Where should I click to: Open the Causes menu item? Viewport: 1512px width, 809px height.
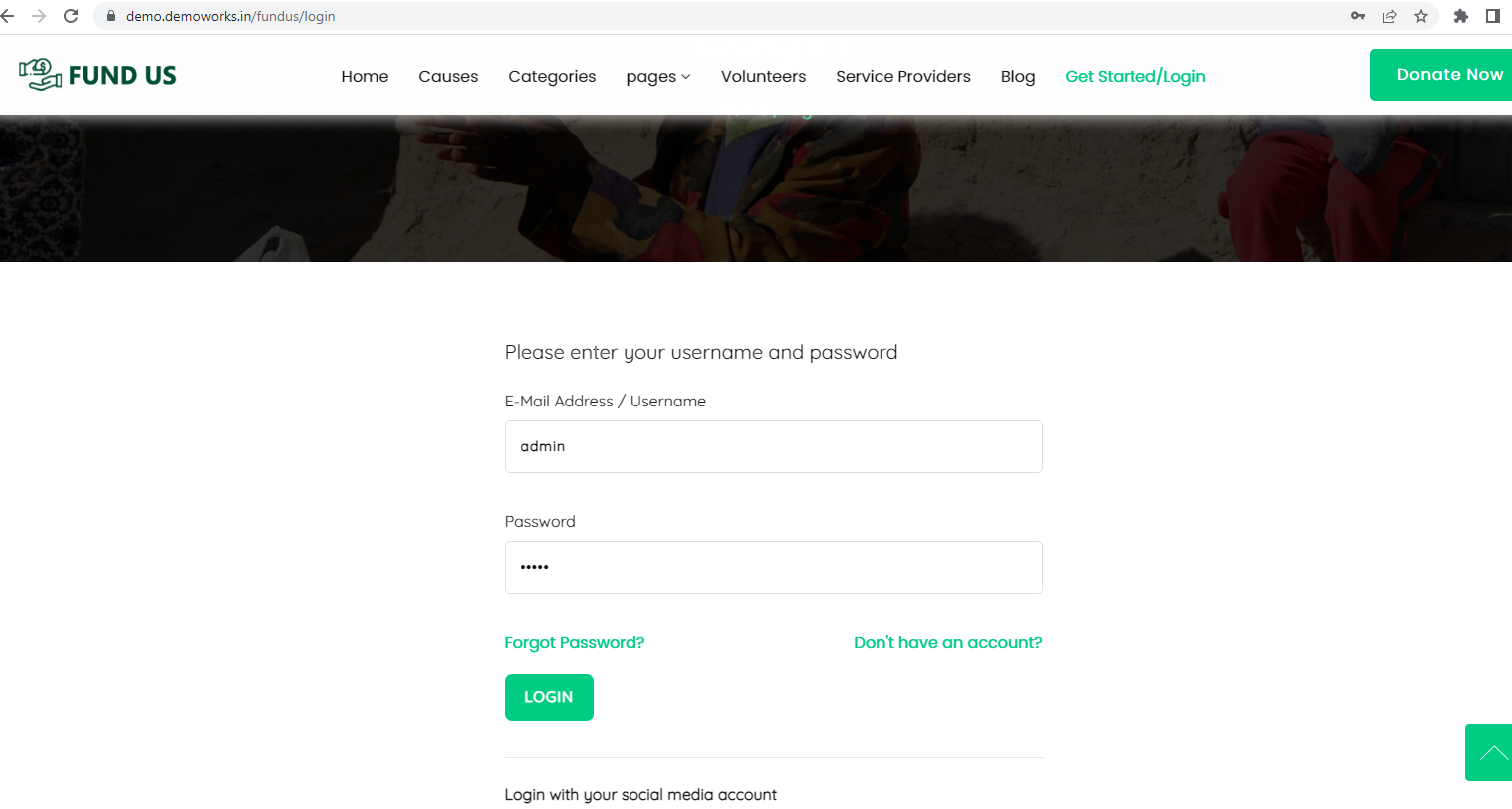[448, 76]
